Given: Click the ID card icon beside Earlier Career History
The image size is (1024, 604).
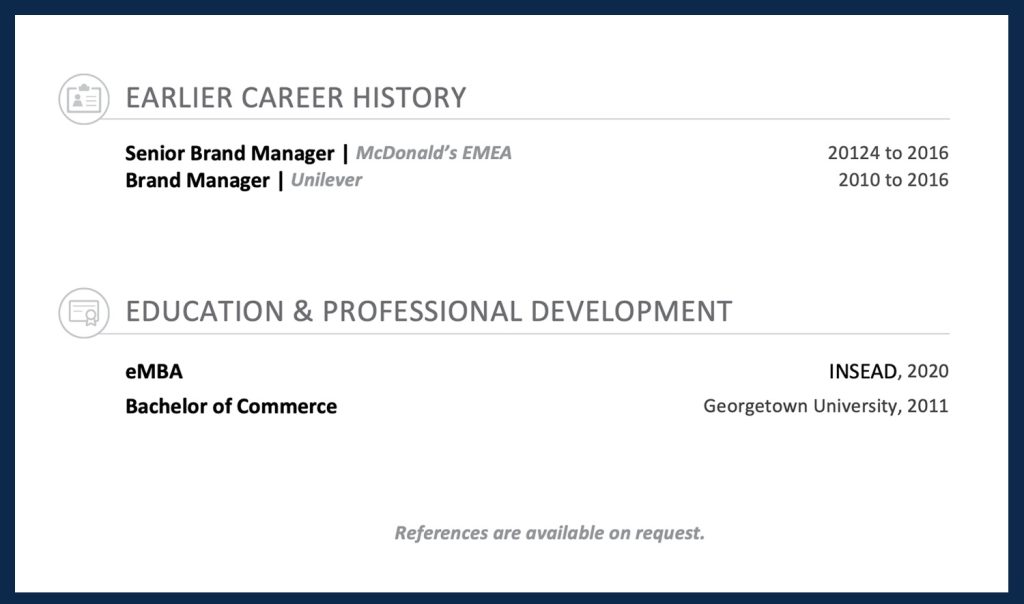Looking at the screenshot, I should pos(84,99).
